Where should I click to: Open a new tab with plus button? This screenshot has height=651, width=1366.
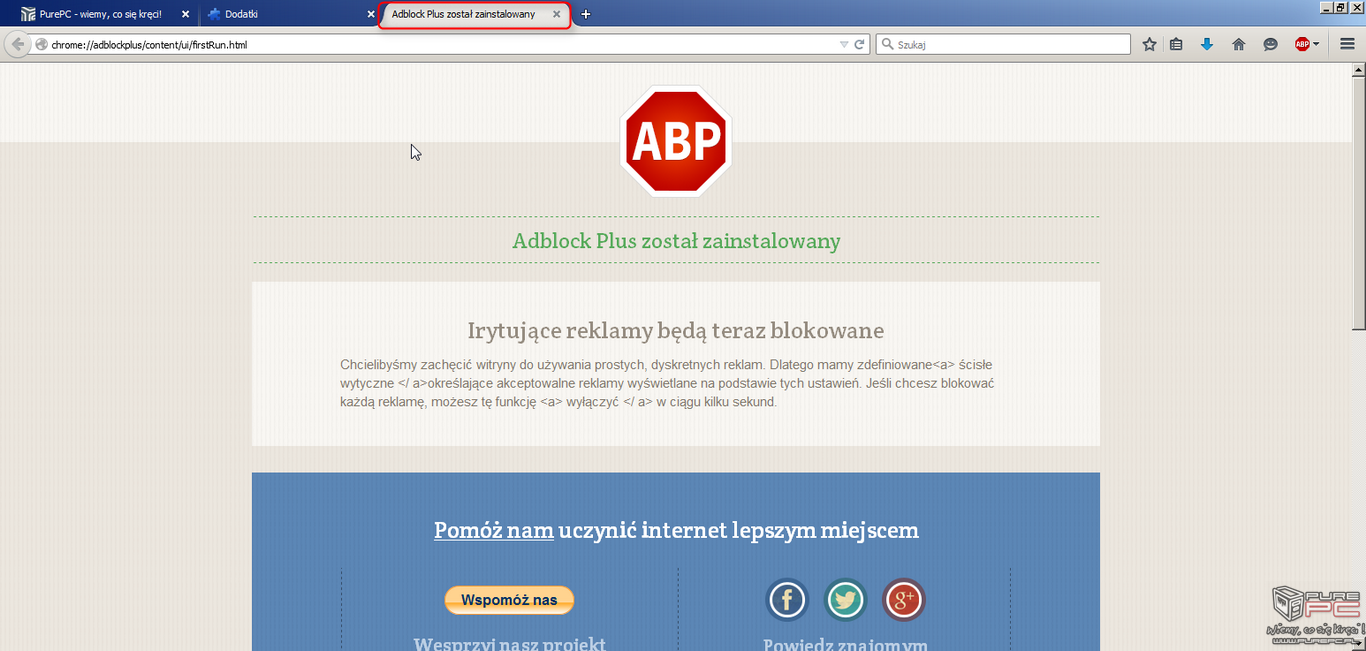[x=586, y=14]
